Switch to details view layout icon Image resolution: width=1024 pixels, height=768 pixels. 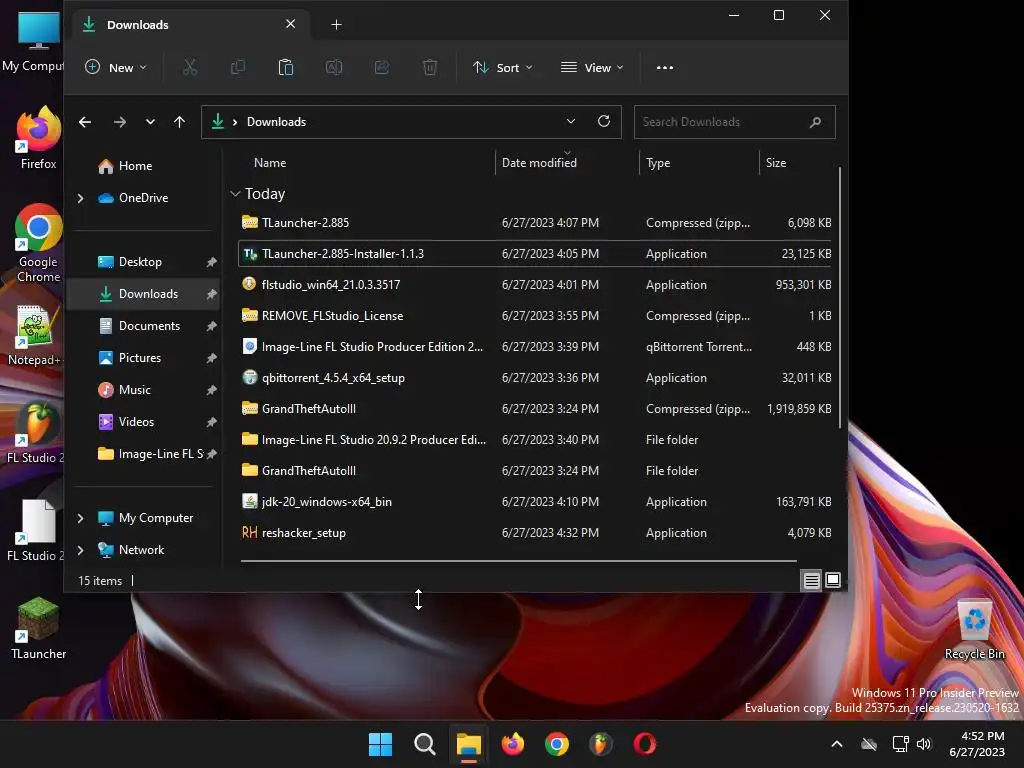(811, 580)
